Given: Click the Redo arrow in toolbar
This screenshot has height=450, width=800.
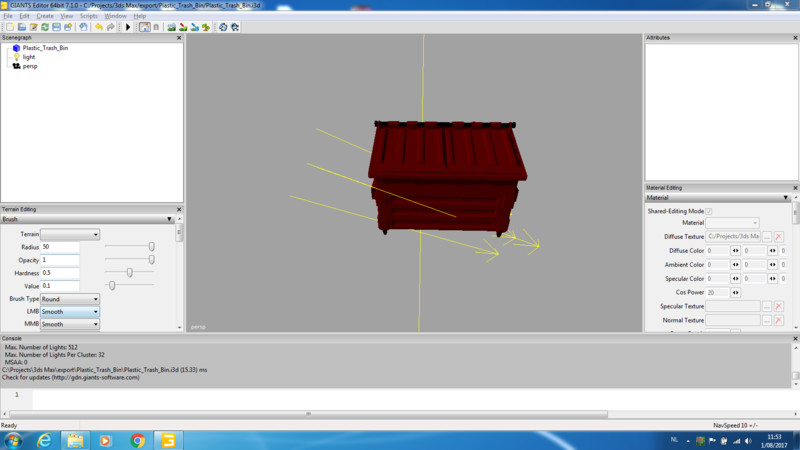Looking at the screenshot, I should tap(109, 27).
